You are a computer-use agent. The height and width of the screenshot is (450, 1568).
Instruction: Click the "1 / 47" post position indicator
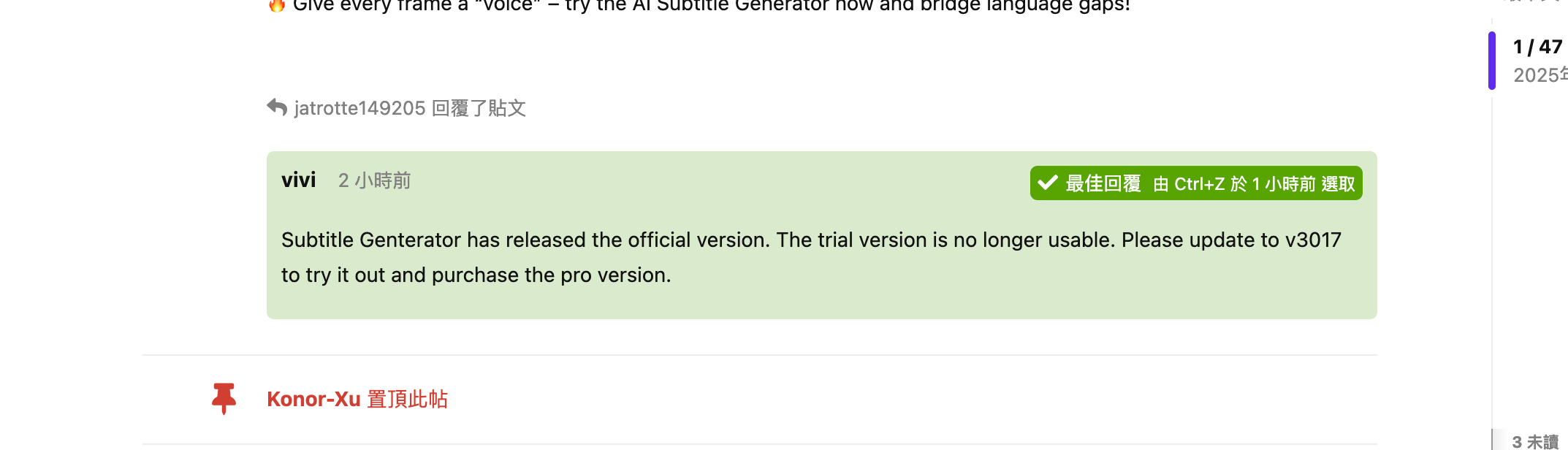click(x=1537, y=47)
